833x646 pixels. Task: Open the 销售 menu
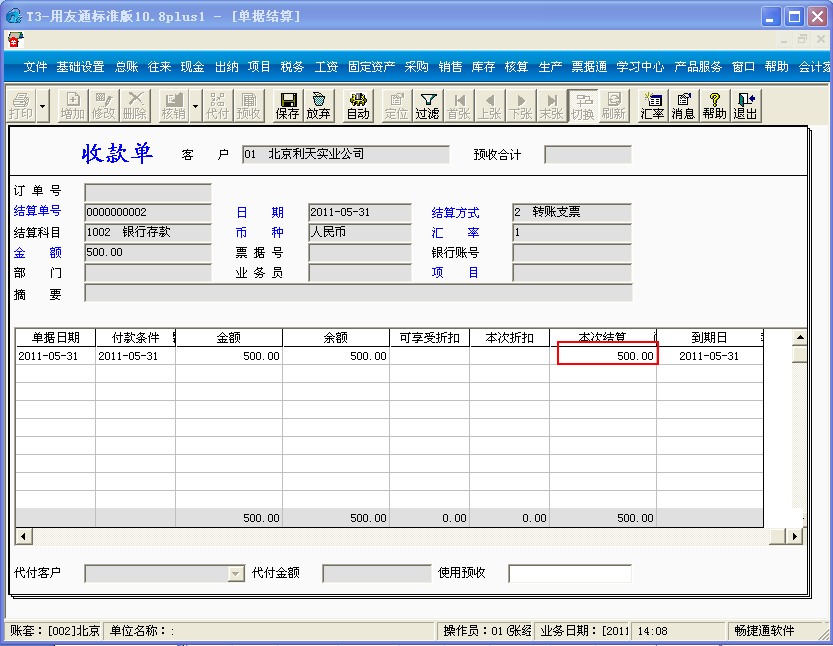[450, 66]
